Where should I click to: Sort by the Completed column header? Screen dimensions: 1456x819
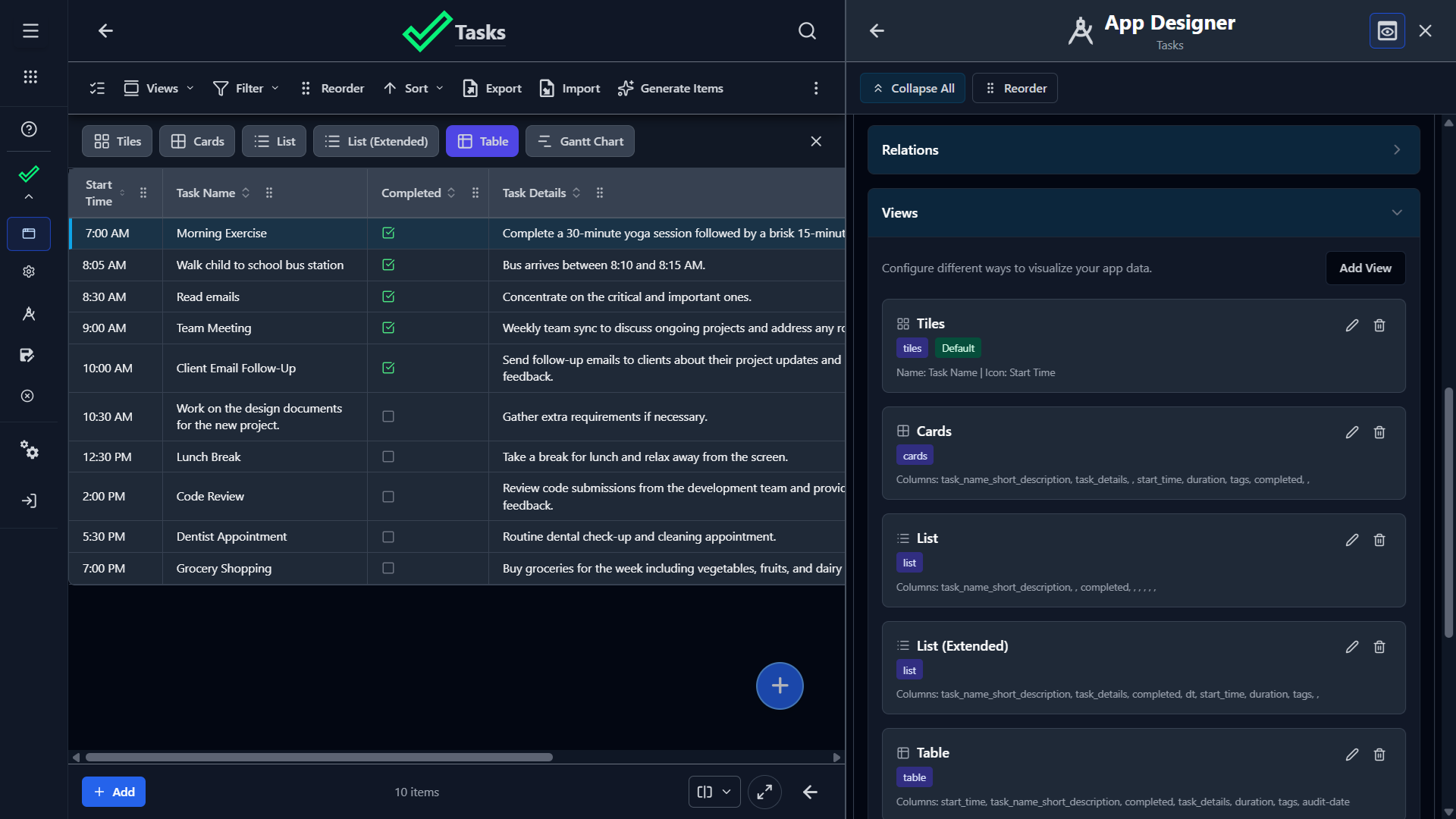click(x=418, y=193)
